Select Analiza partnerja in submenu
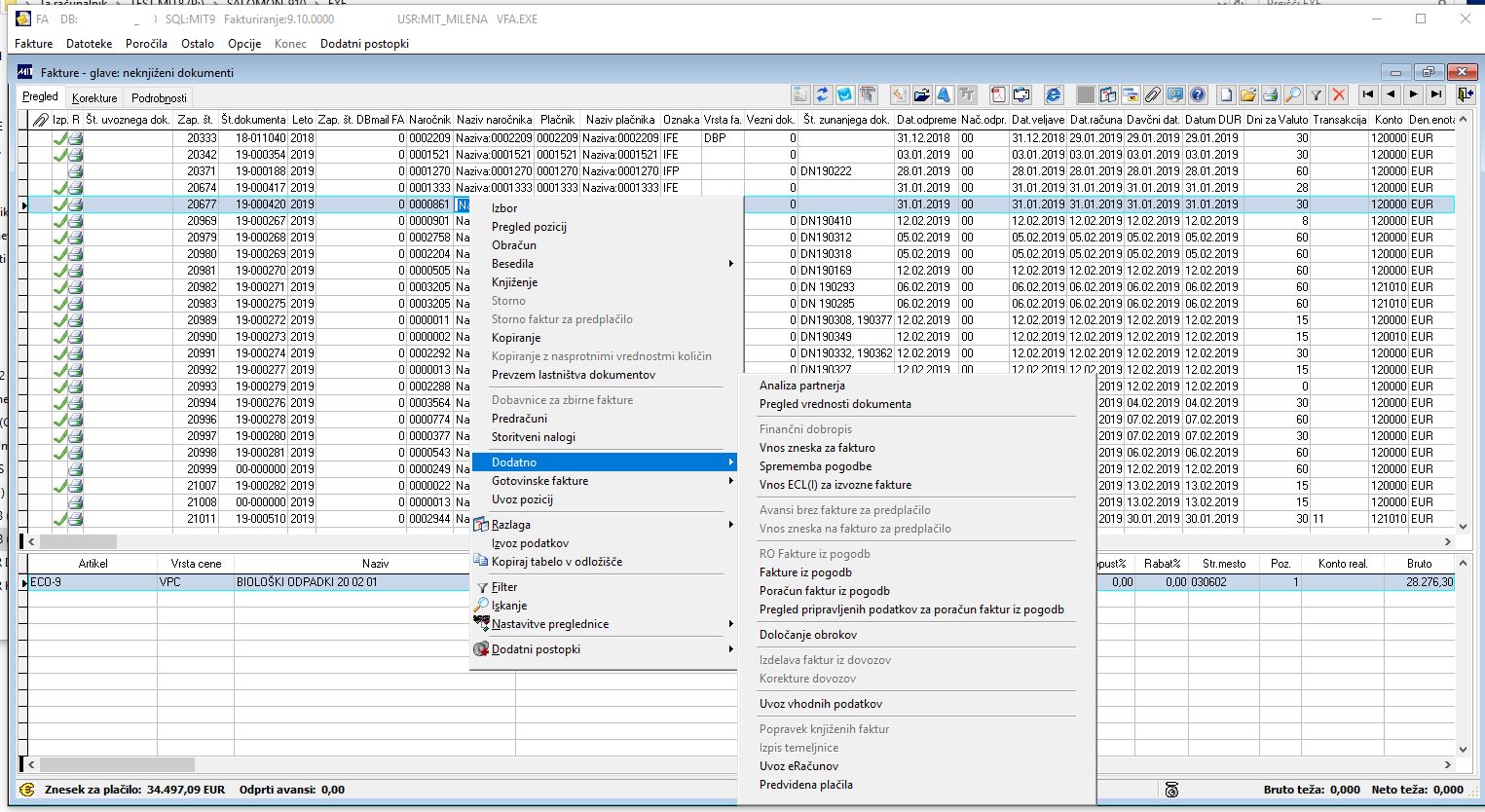This screenshot has width=1485, height=812. 801,386
